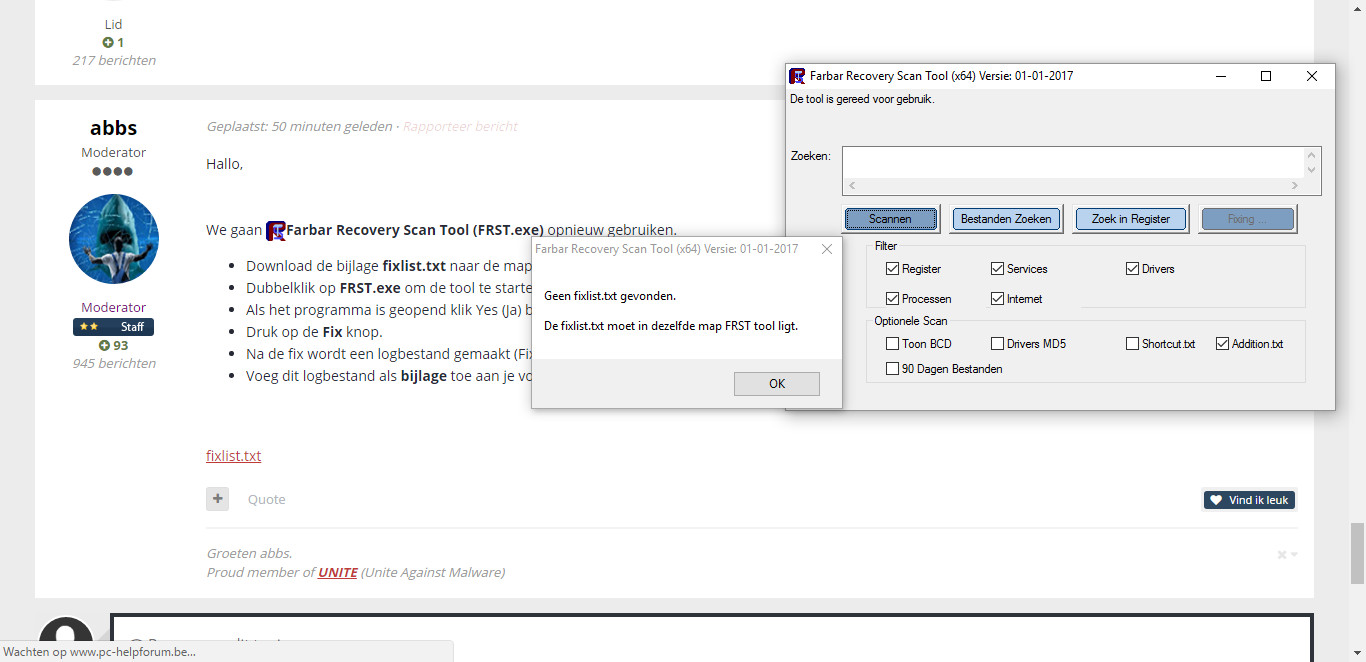Maximize the Farbar Recovery Scan Tool window
The height and width of the screenshot is (662, 1366).
pos(1266,76)
